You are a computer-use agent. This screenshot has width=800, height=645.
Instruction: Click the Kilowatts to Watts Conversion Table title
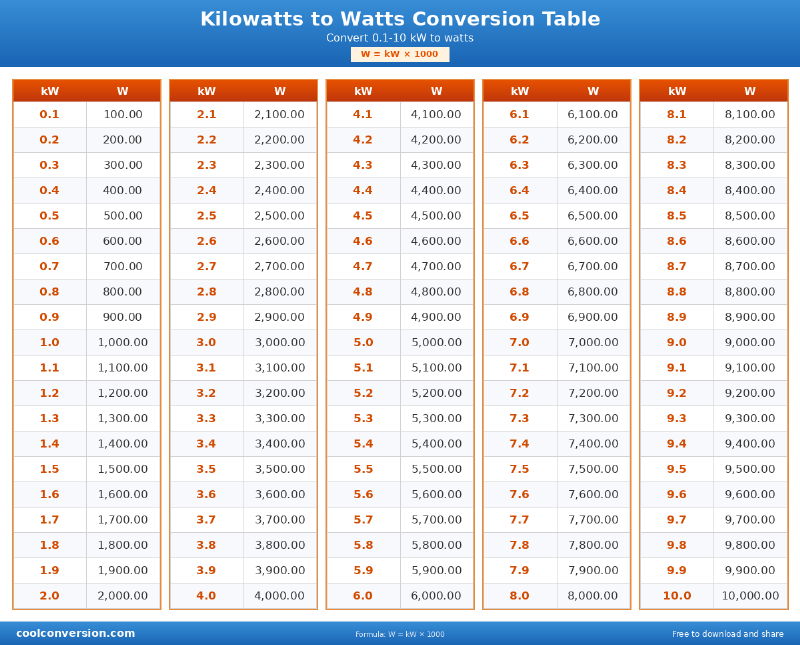click(400, 19)
